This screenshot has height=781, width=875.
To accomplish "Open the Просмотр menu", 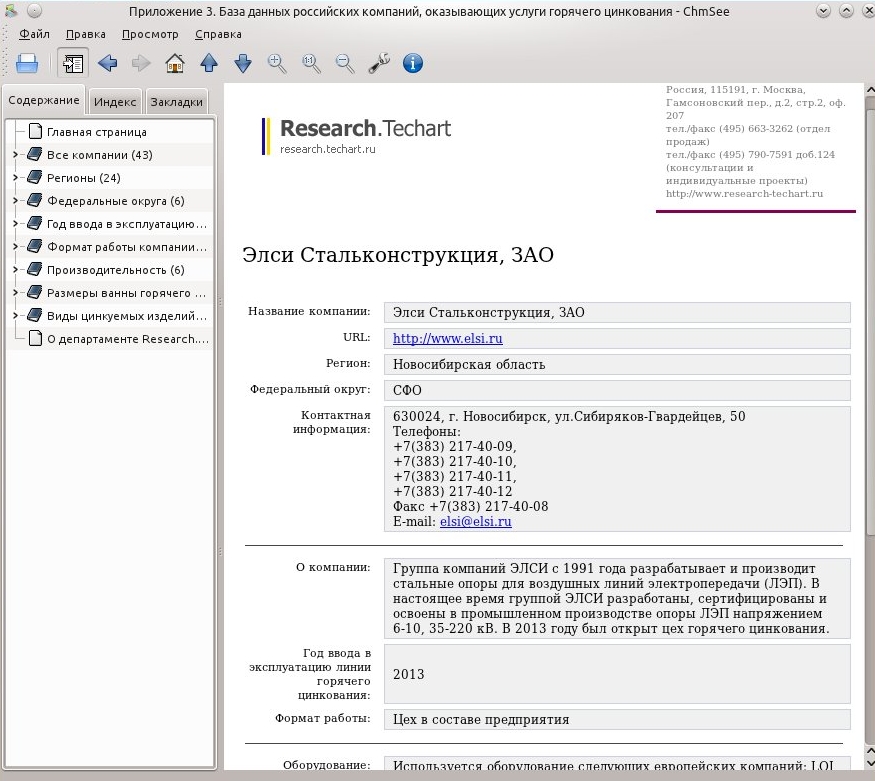I will [150, 34].
